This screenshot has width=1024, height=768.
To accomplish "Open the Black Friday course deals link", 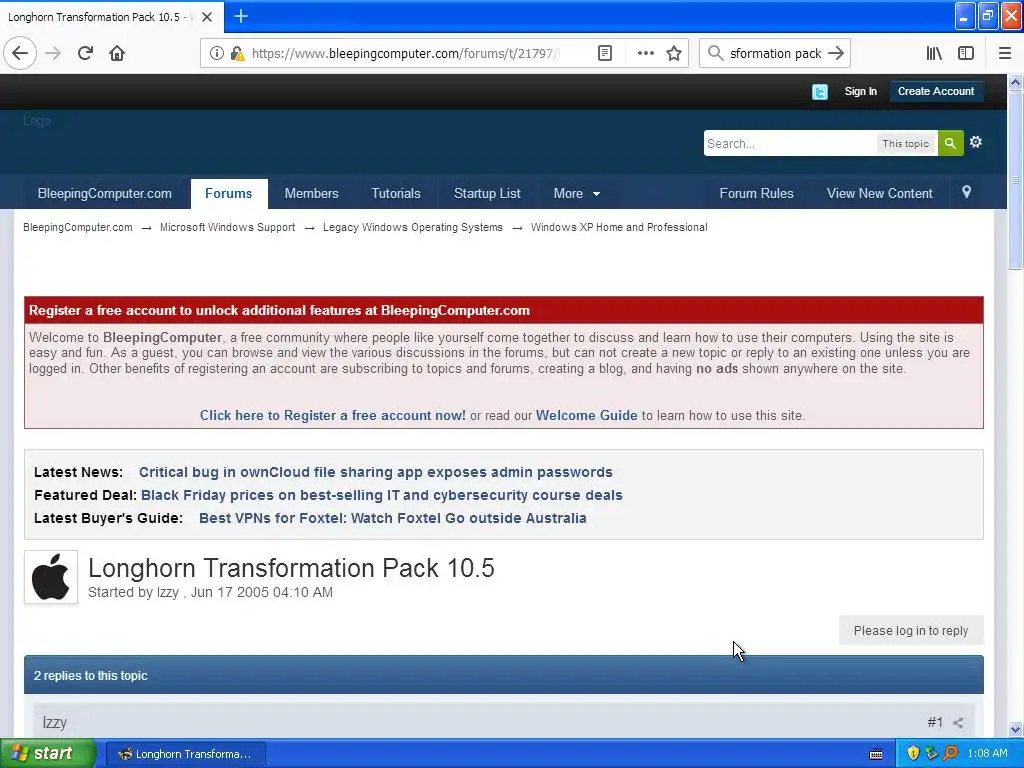I will 381,495.
